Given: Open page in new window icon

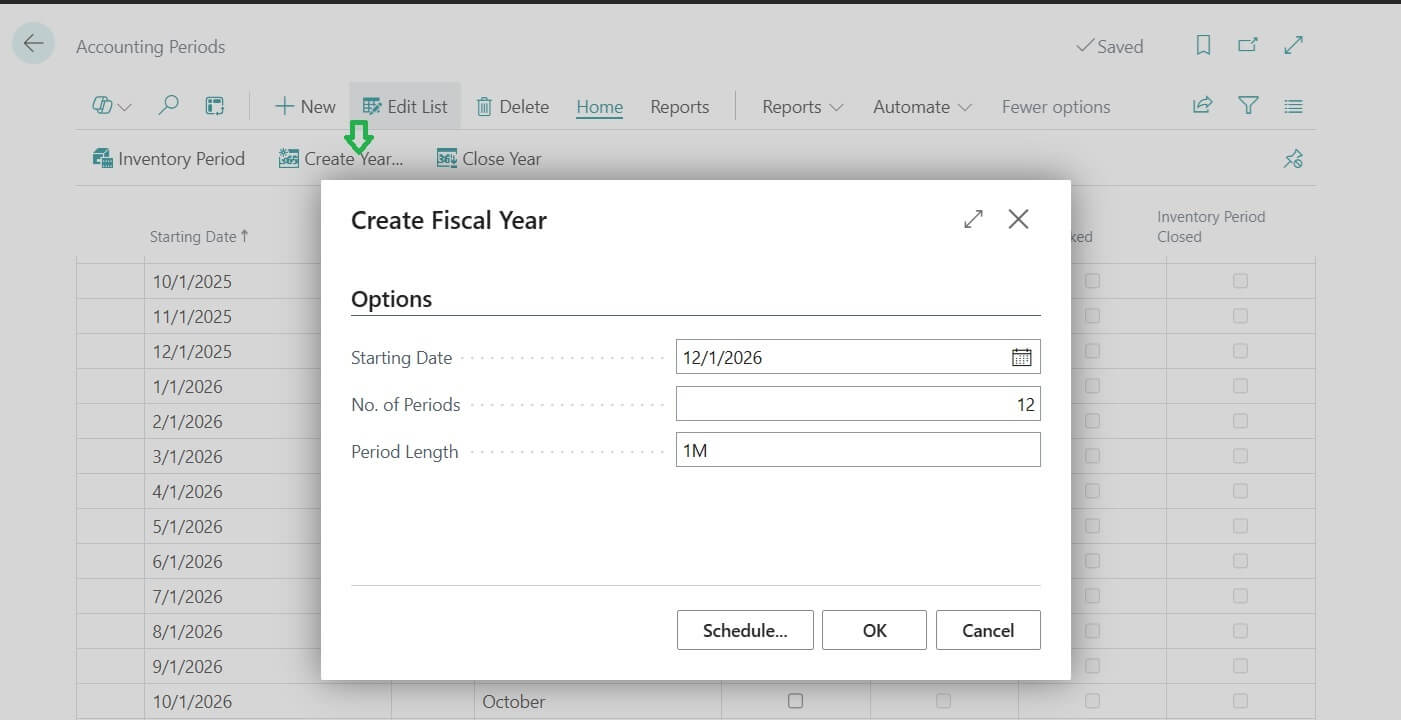Looking at the screenshot, I should pos(1248,45).
